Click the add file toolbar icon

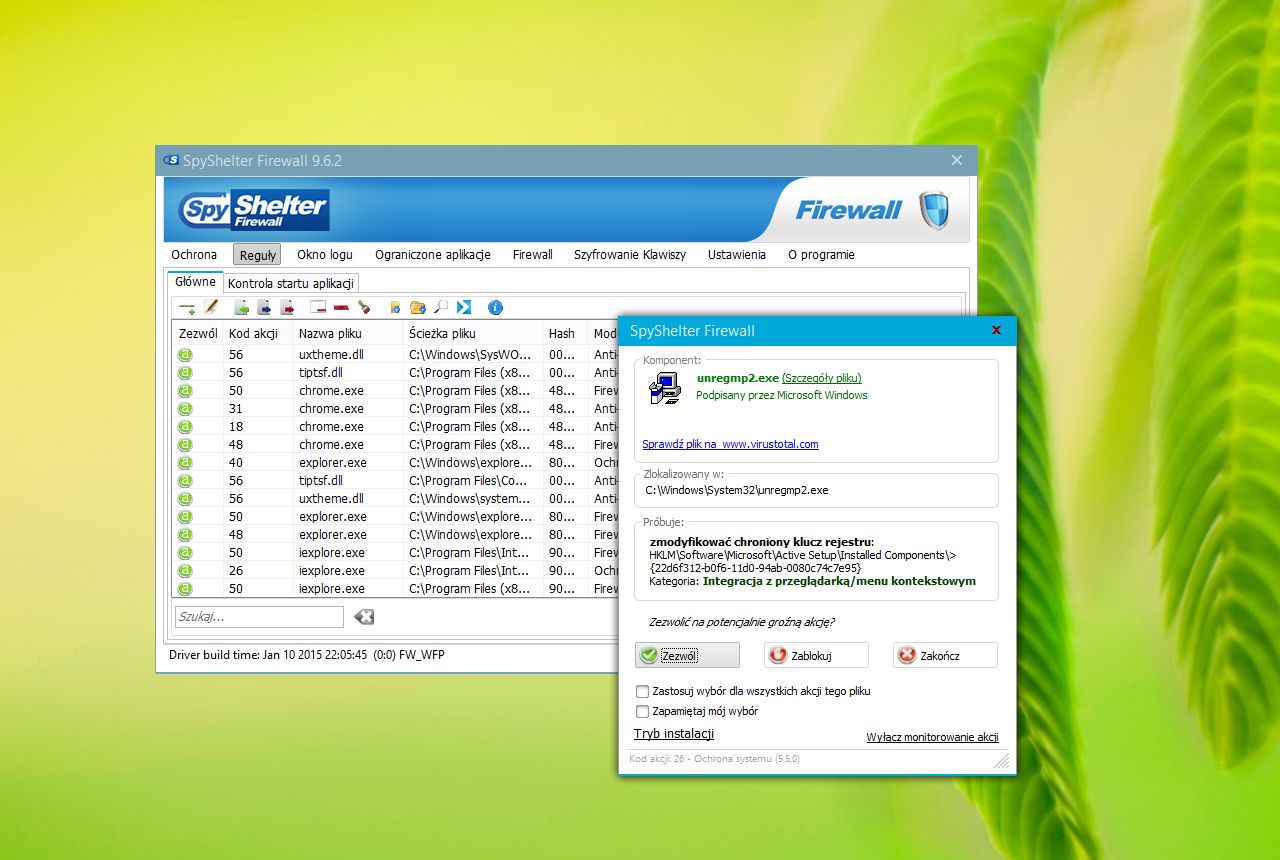click(395, 307)
